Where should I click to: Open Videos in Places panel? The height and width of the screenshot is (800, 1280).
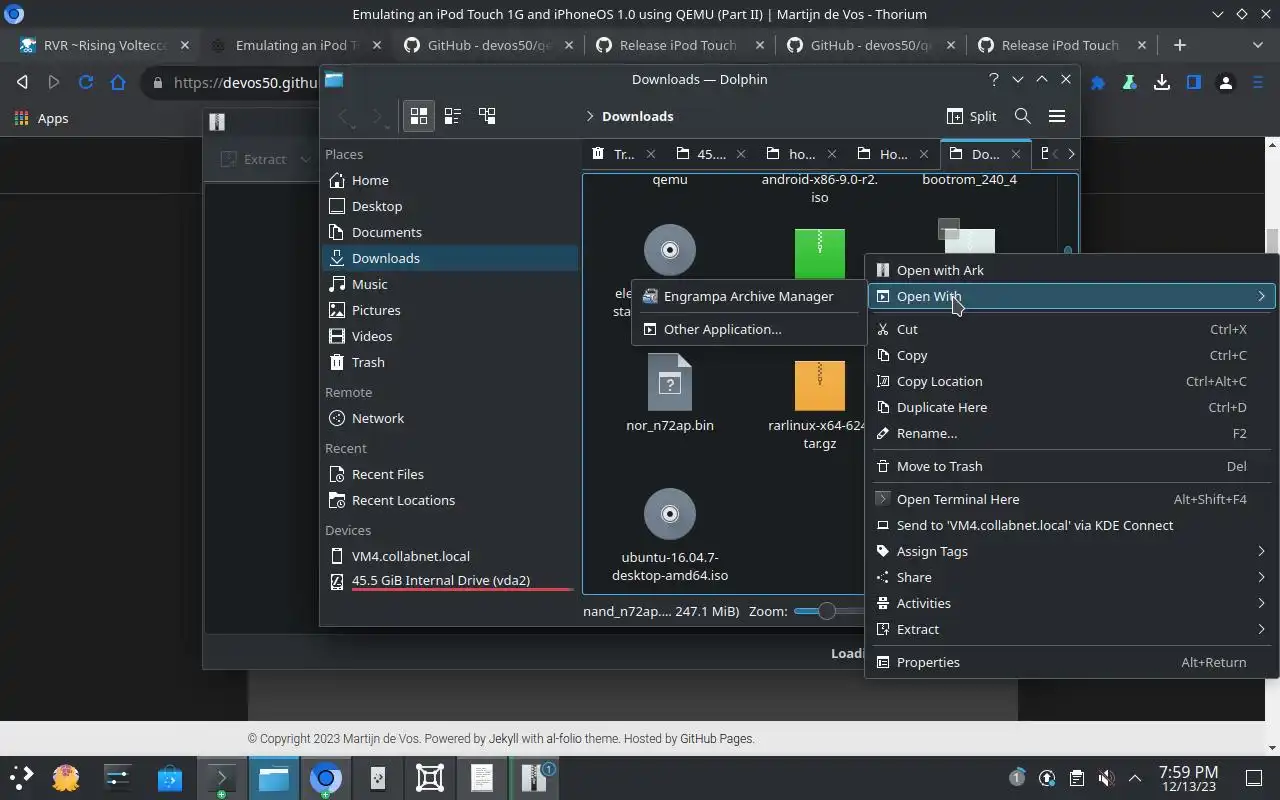[x=450, y=336]
